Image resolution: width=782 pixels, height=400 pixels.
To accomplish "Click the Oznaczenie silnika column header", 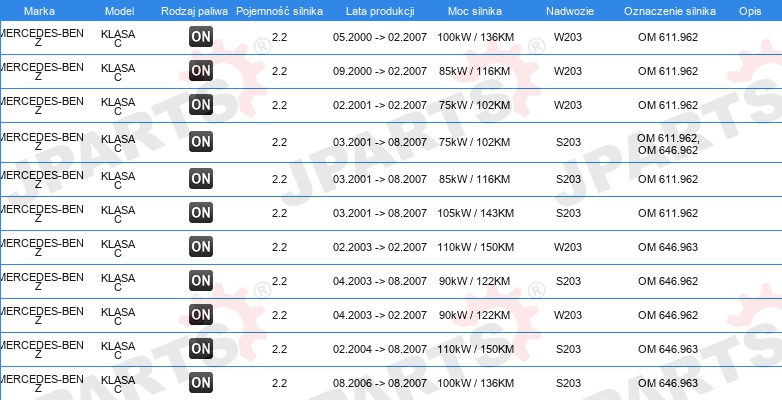I will coord(670,11).
